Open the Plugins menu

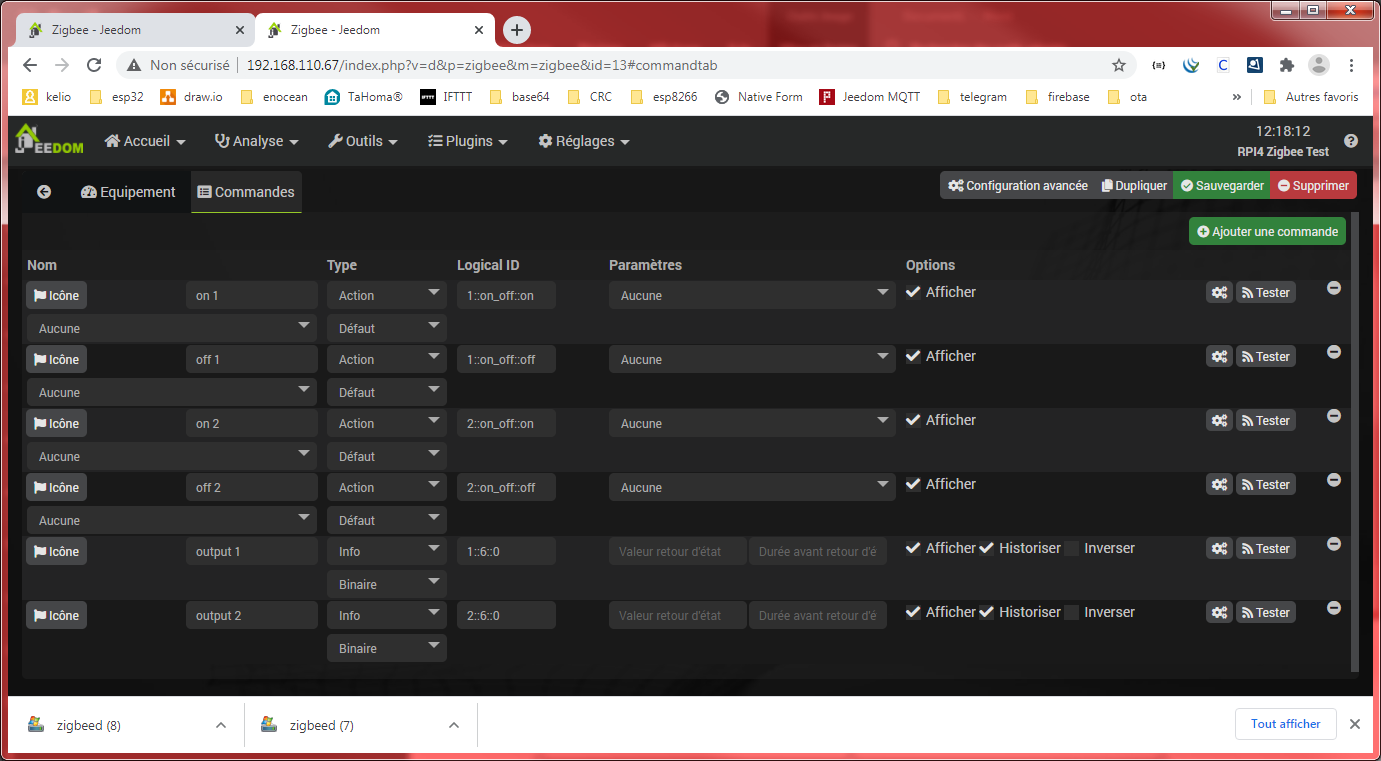468,141
